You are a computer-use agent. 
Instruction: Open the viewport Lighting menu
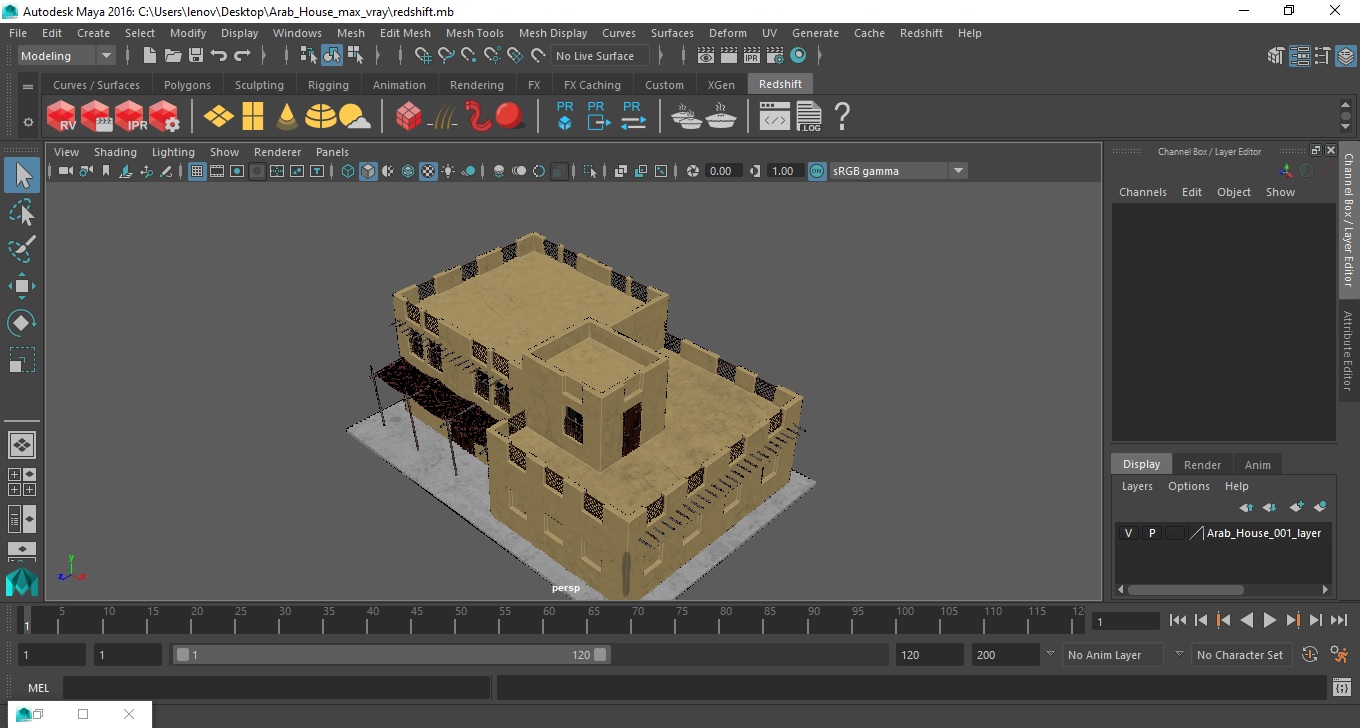(173, 152)
